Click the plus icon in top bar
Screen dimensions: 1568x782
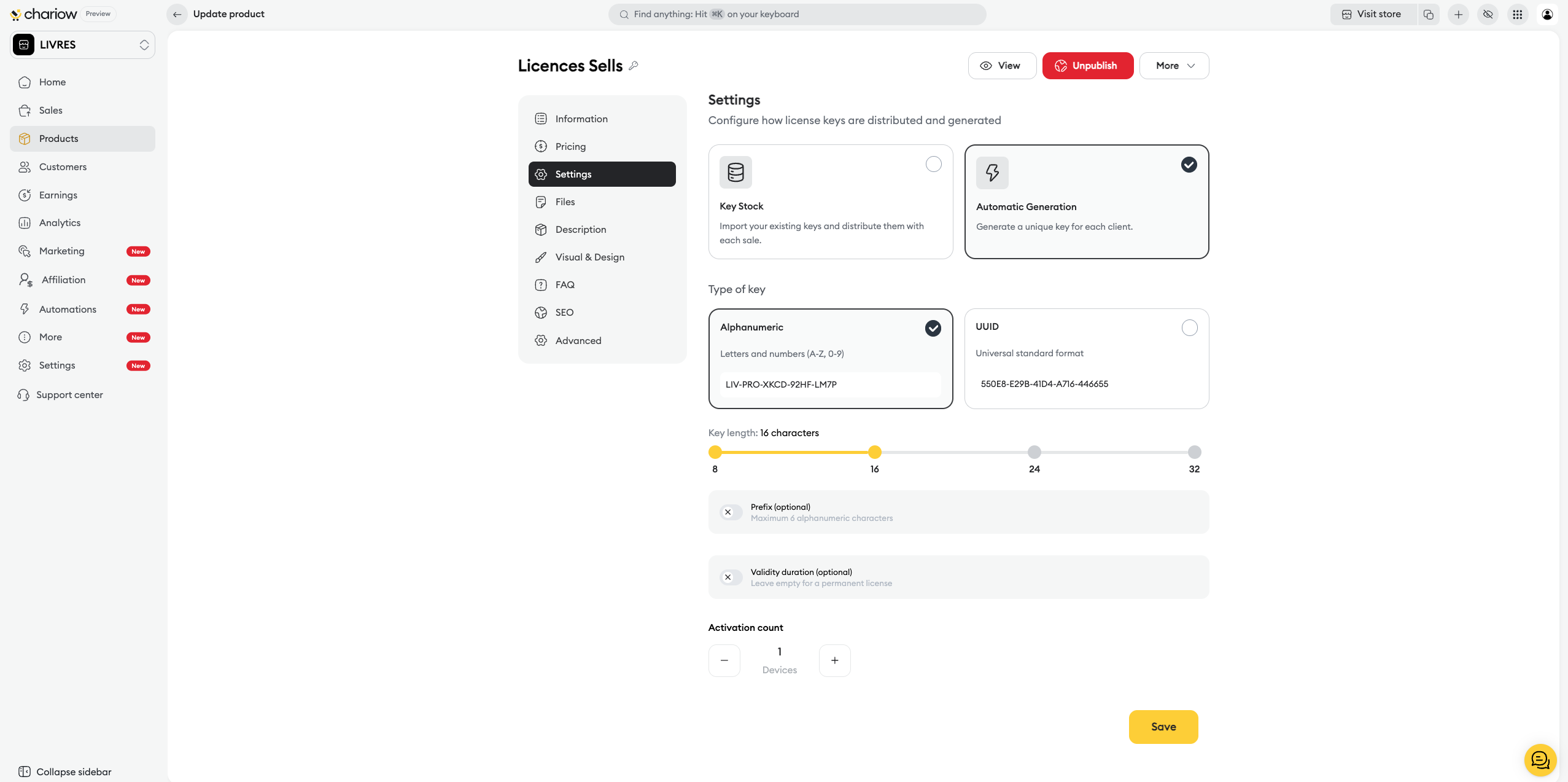[1458, 14]
